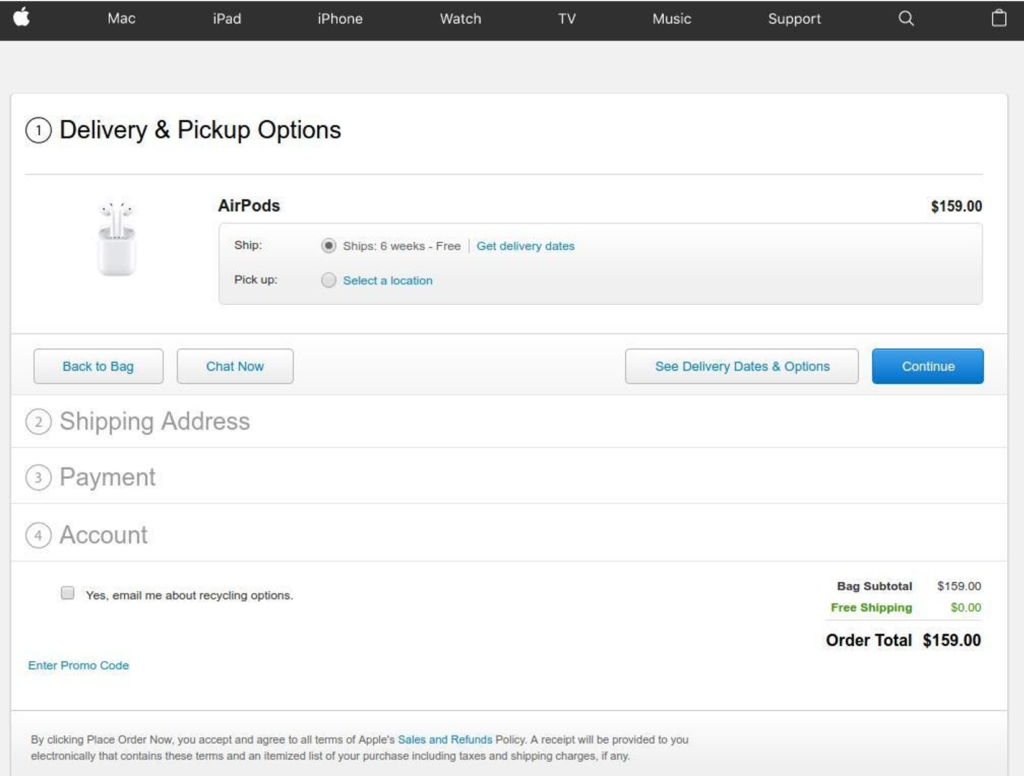Click See Delivery Dates & Options button
This screenshot has height=776, width=1024.
click(742, 366)
